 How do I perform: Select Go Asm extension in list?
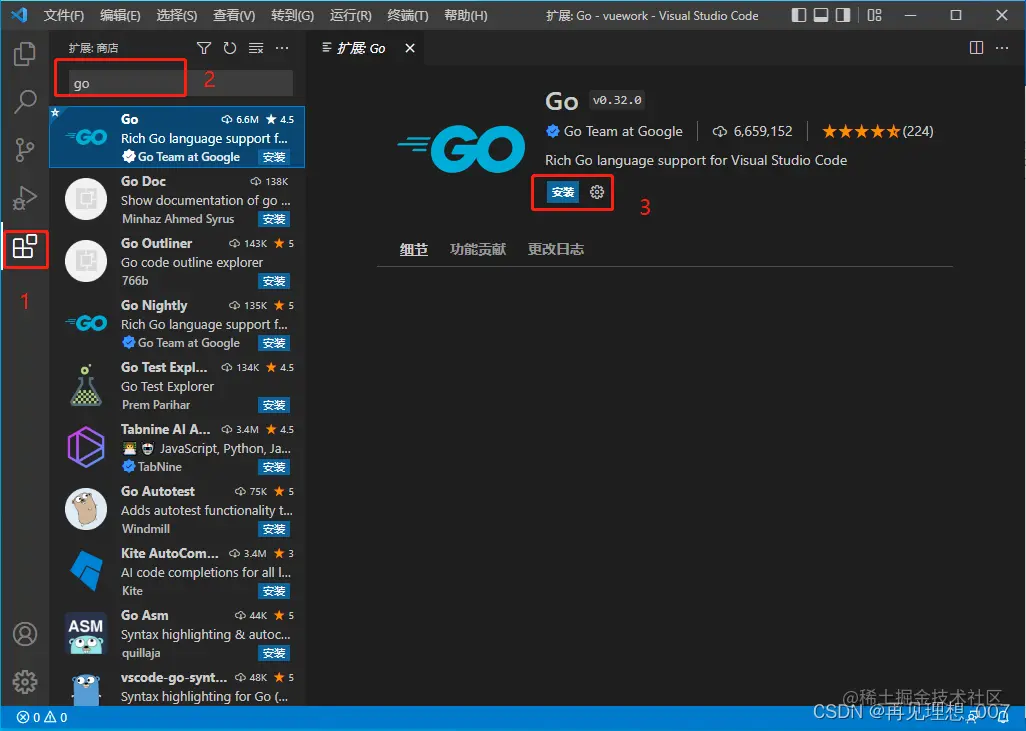pyautogui.click(x=177, y=633)
